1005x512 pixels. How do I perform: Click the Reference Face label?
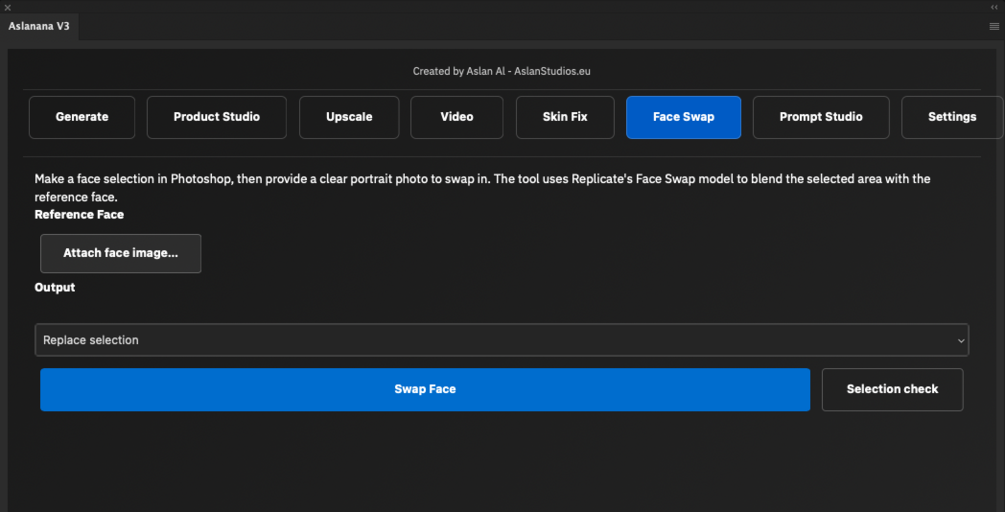79,214
